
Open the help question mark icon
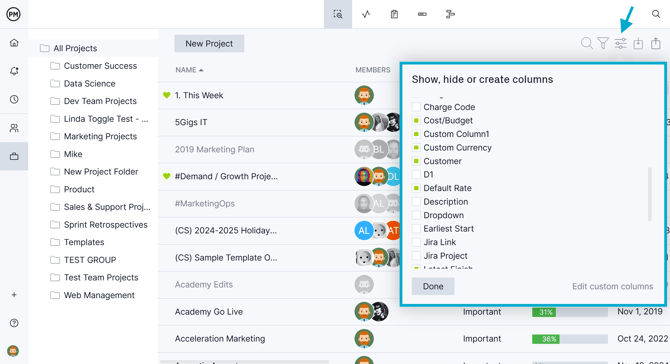pos(14,323)
